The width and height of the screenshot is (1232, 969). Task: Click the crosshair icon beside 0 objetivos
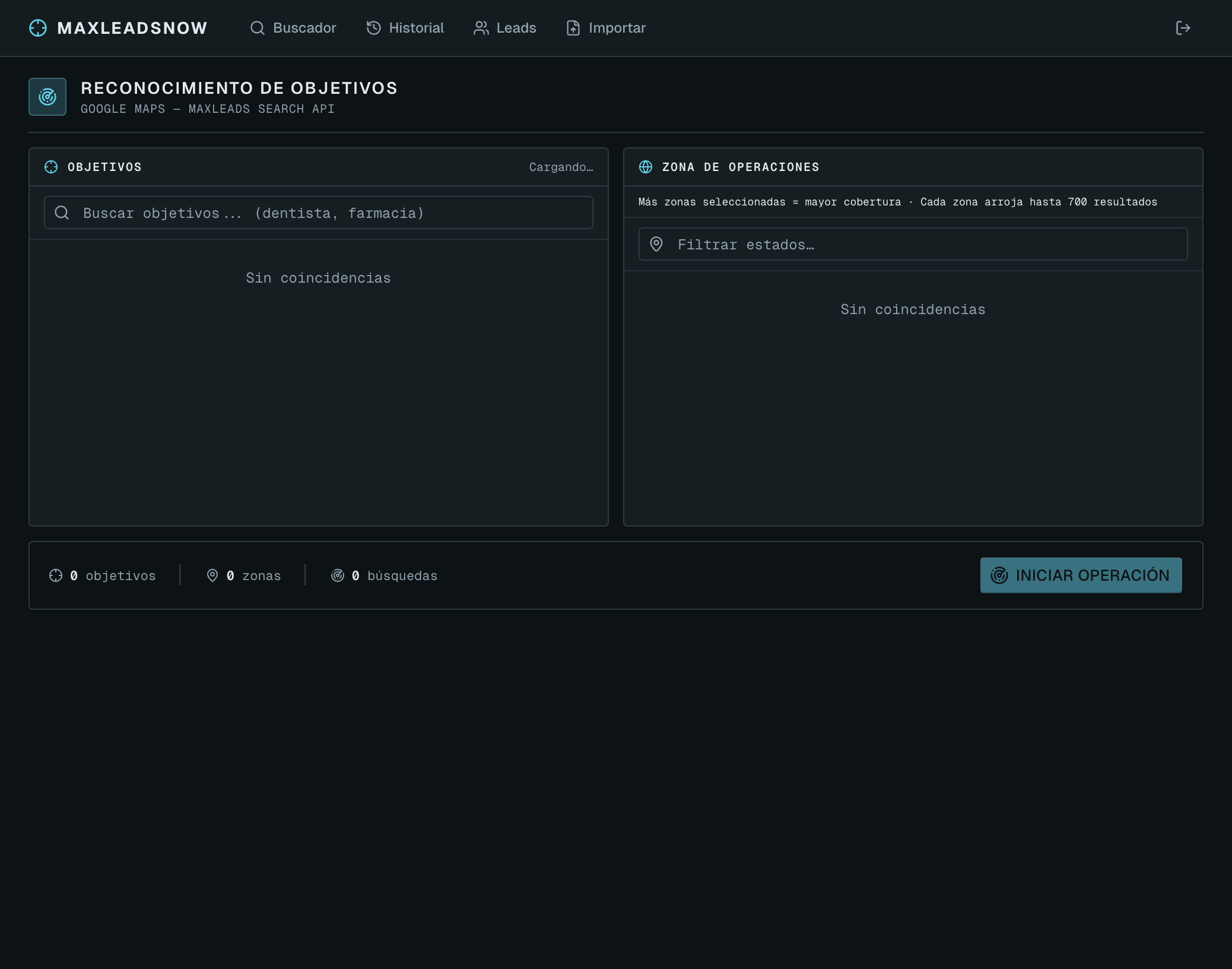coord(56,575)
